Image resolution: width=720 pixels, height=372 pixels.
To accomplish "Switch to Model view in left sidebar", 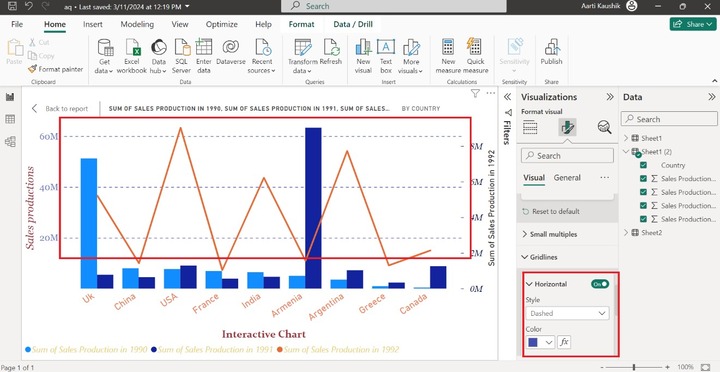I will [x=10, y=141].
